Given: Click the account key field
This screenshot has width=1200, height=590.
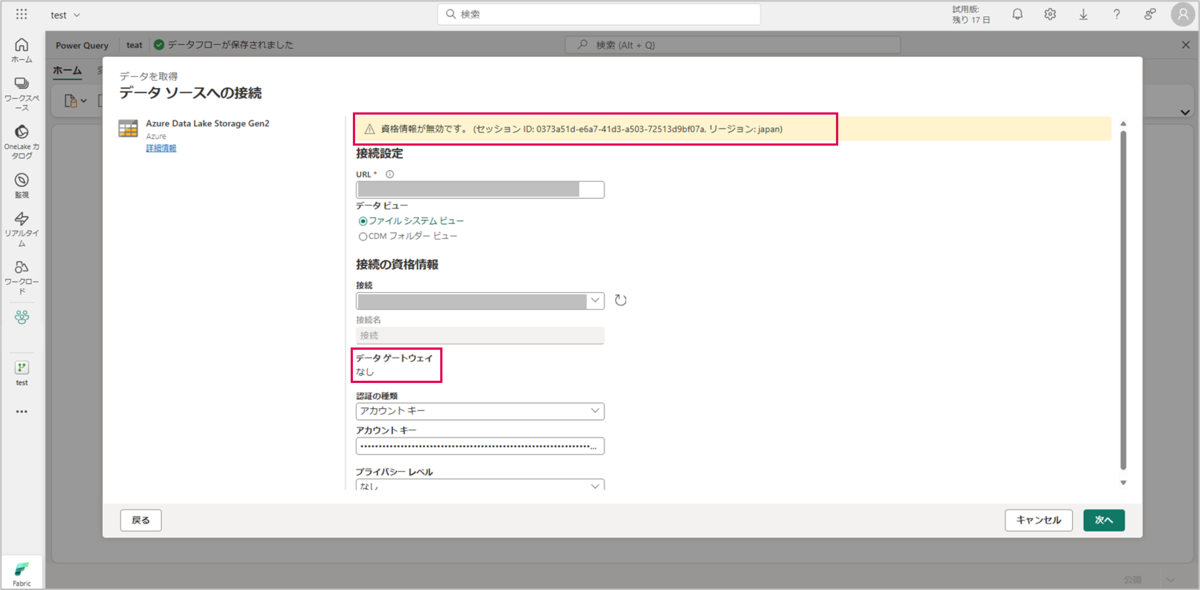Looking at the screenshot, I should pos(480,446).
